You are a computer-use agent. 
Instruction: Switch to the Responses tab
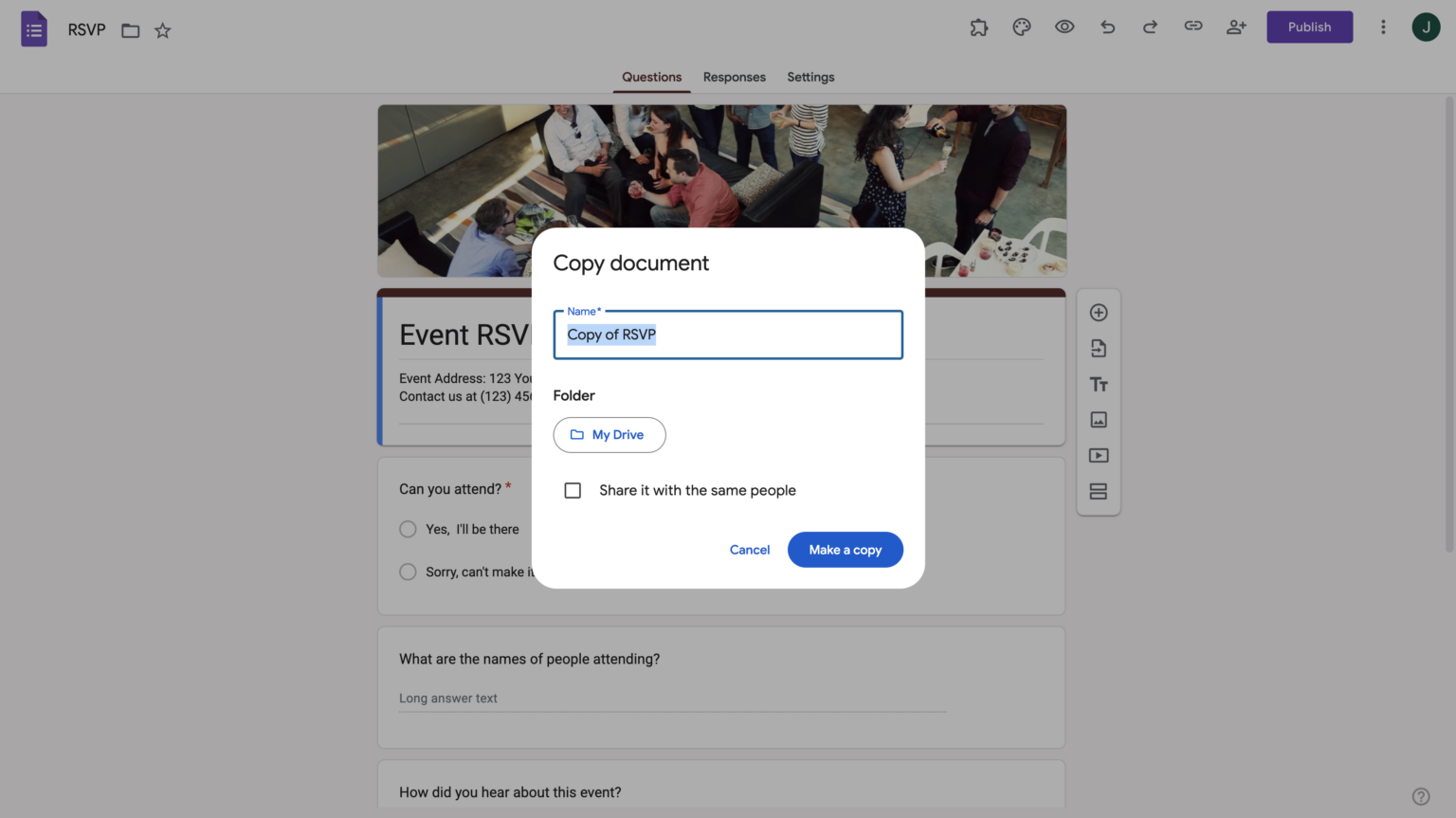coord(734,77)
